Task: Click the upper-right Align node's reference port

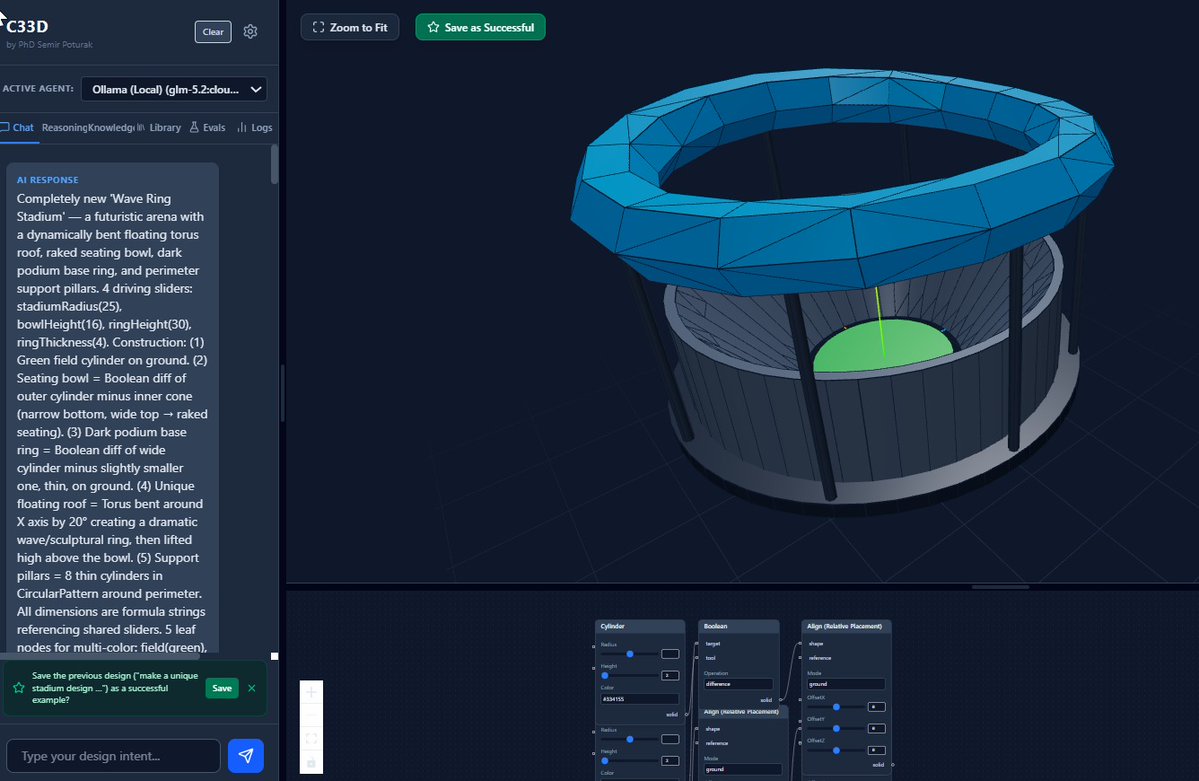Action: click(x=800, y=658)
